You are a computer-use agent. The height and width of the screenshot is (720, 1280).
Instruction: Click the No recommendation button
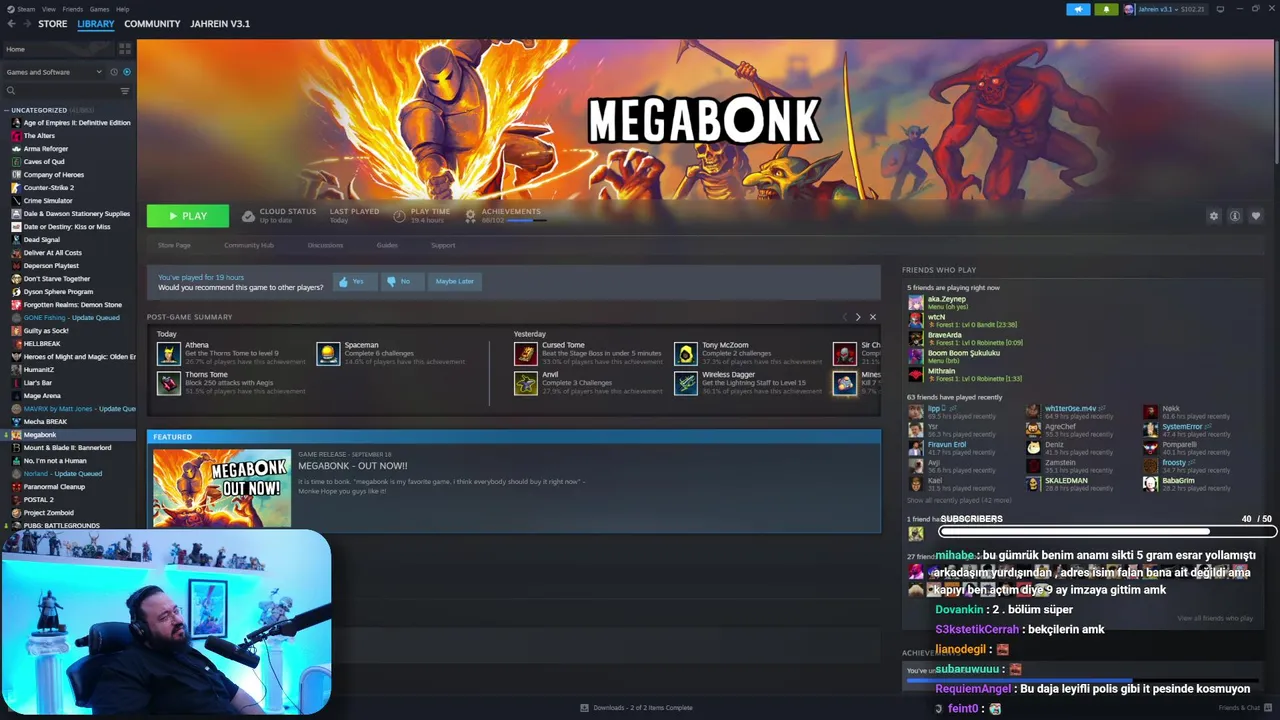pyautogui.click(x=402, y=281)
